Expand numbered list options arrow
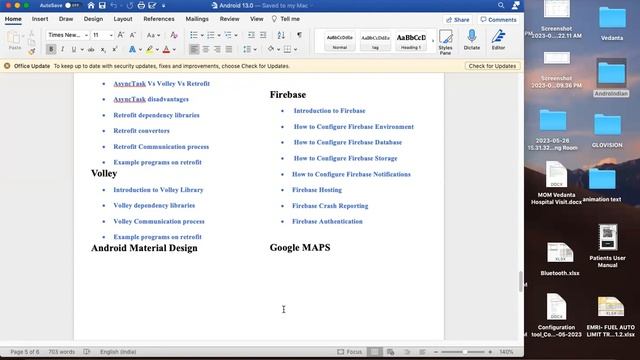Screen dimensions: 640x360 point(219,36)
